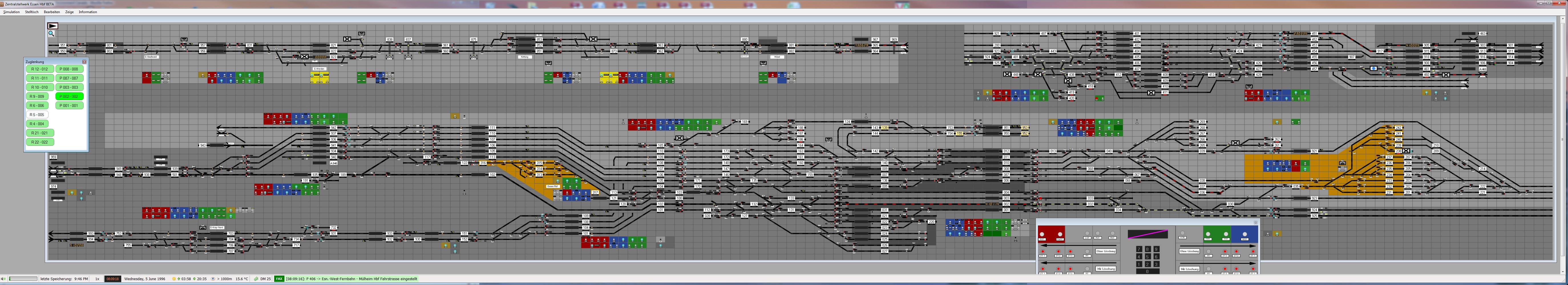Toggle Zuglenkung route R 4 - 004
This screenshot has height=285, width=1568.
coord(37,124)
